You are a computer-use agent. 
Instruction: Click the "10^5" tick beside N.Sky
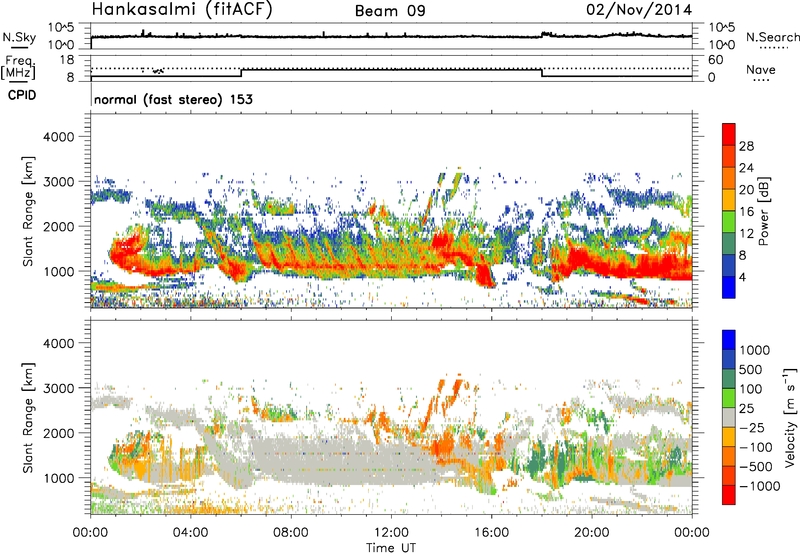coord(61,28)
